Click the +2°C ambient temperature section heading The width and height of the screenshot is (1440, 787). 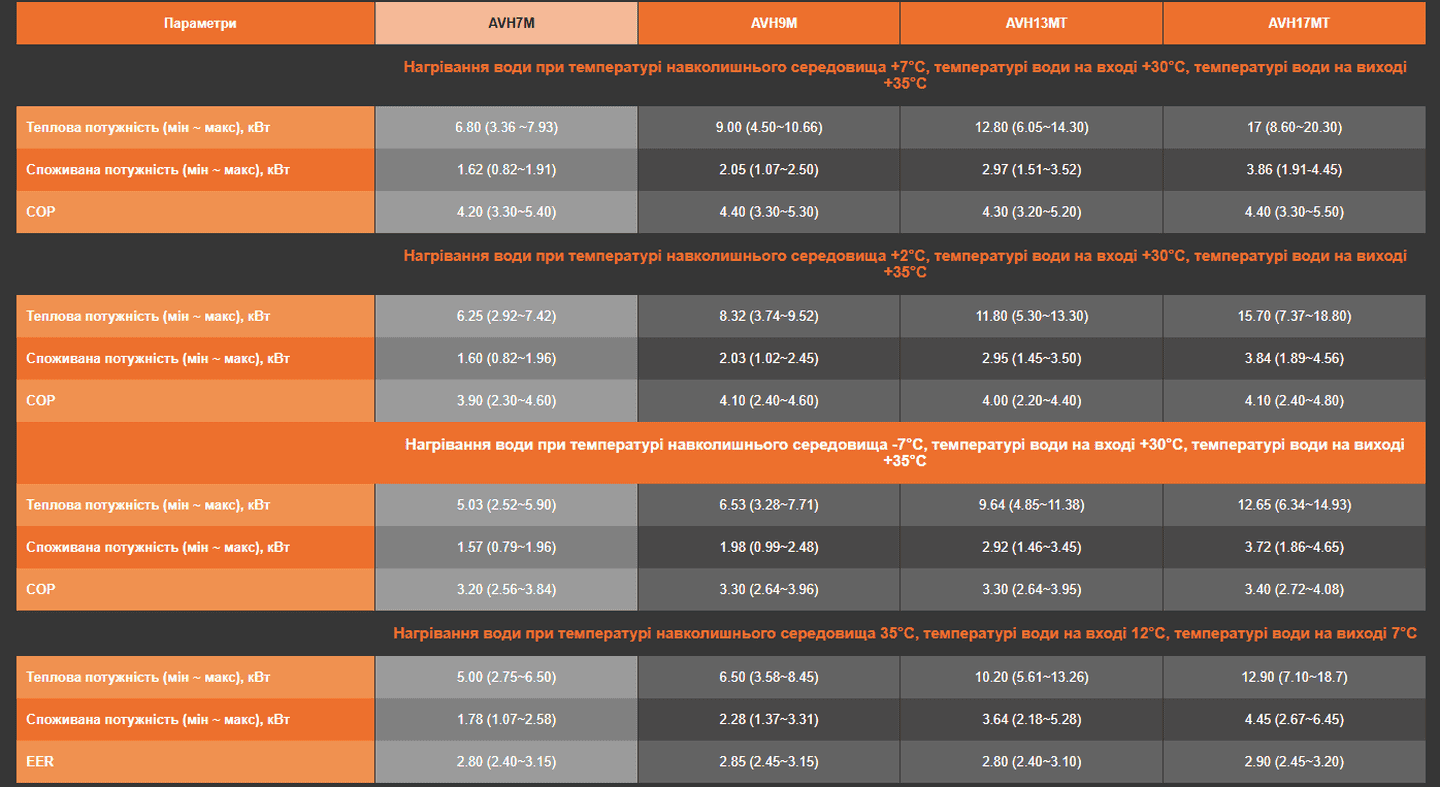(904, 264)
